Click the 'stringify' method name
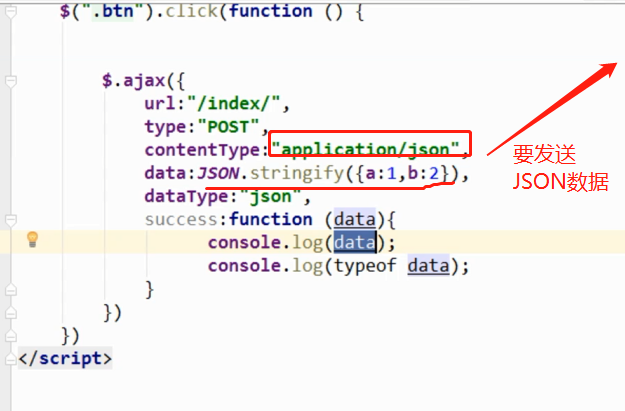 (297, 173)
